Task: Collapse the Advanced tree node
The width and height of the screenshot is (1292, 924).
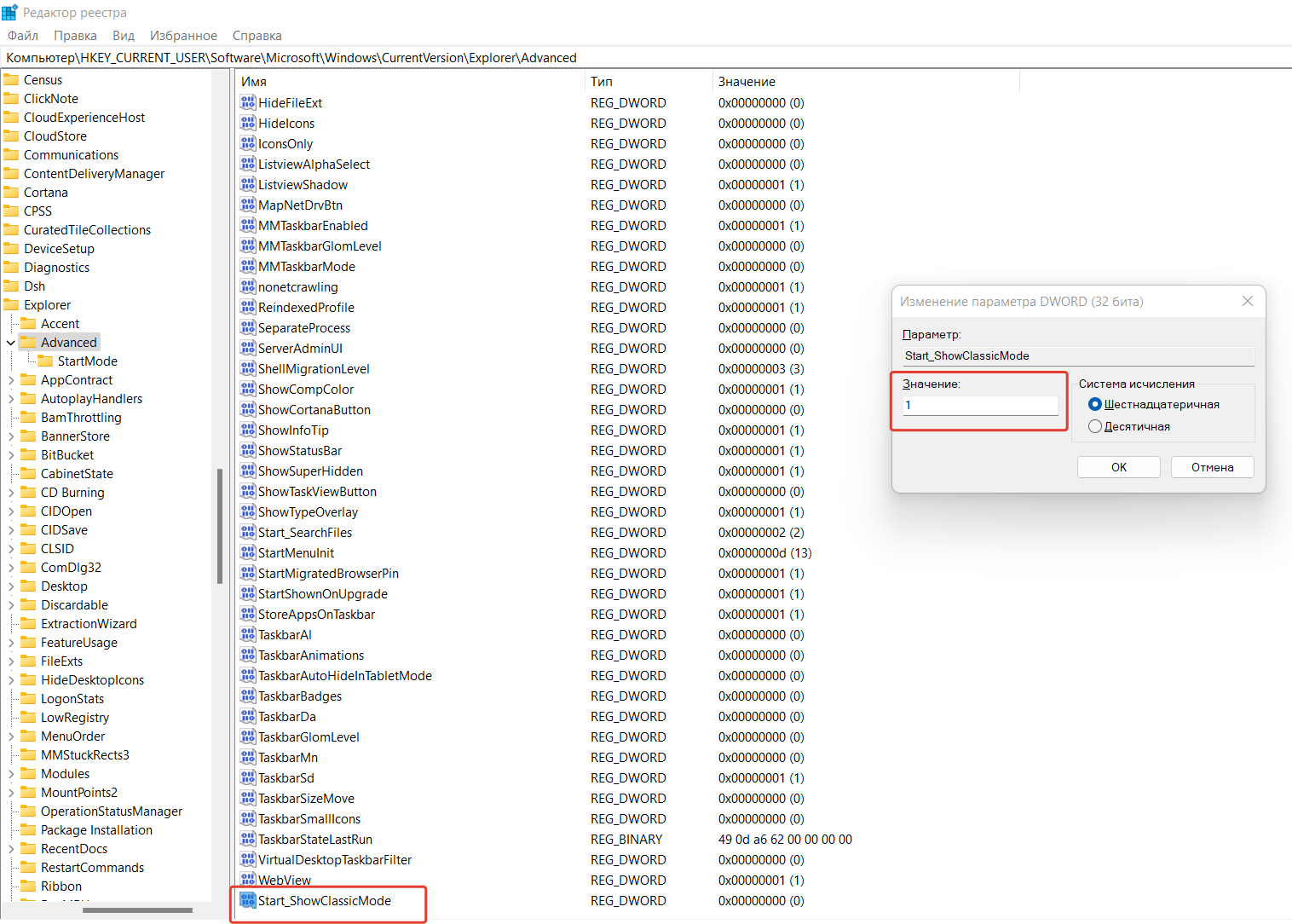Action: [x=11, y=343]
